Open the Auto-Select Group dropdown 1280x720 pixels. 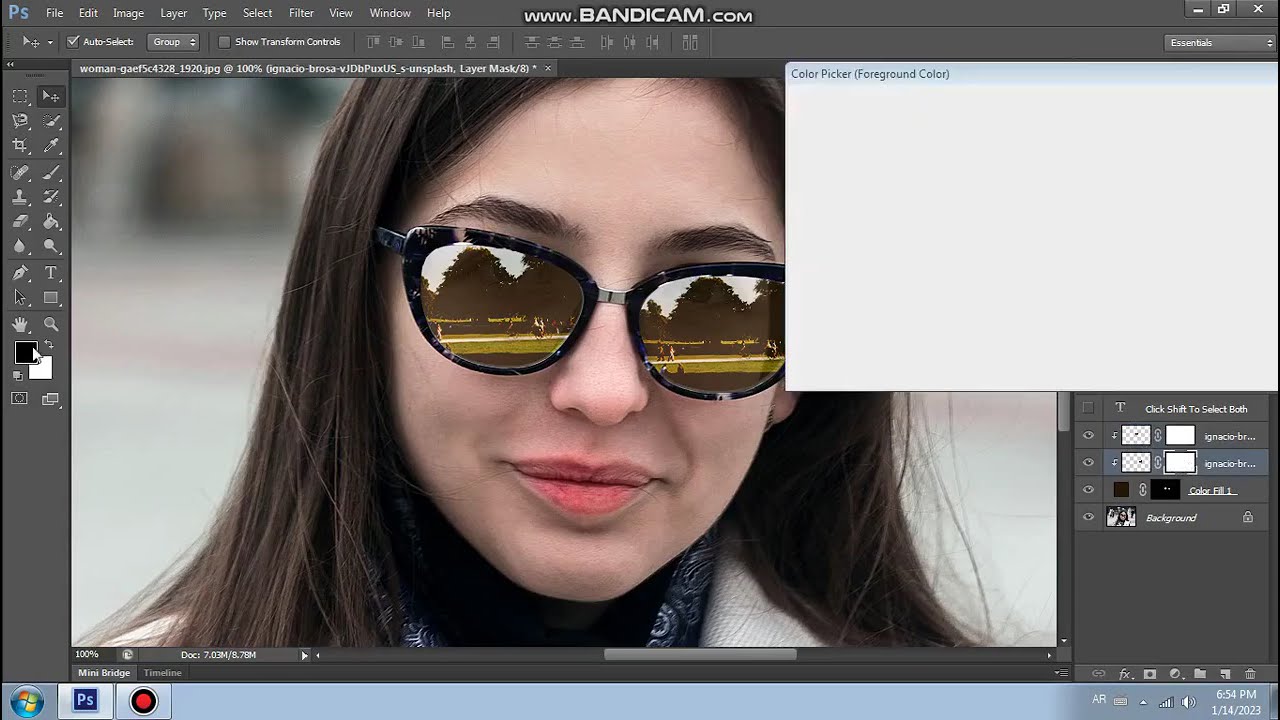point(174,42)
